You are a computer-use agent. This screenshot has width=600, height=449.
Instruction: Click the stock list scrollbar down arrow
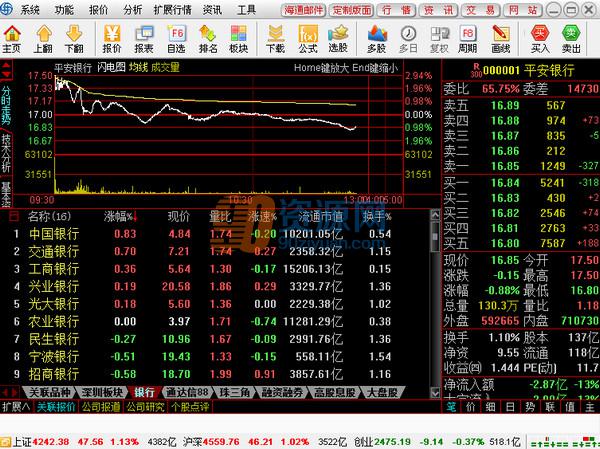(435, 392)
